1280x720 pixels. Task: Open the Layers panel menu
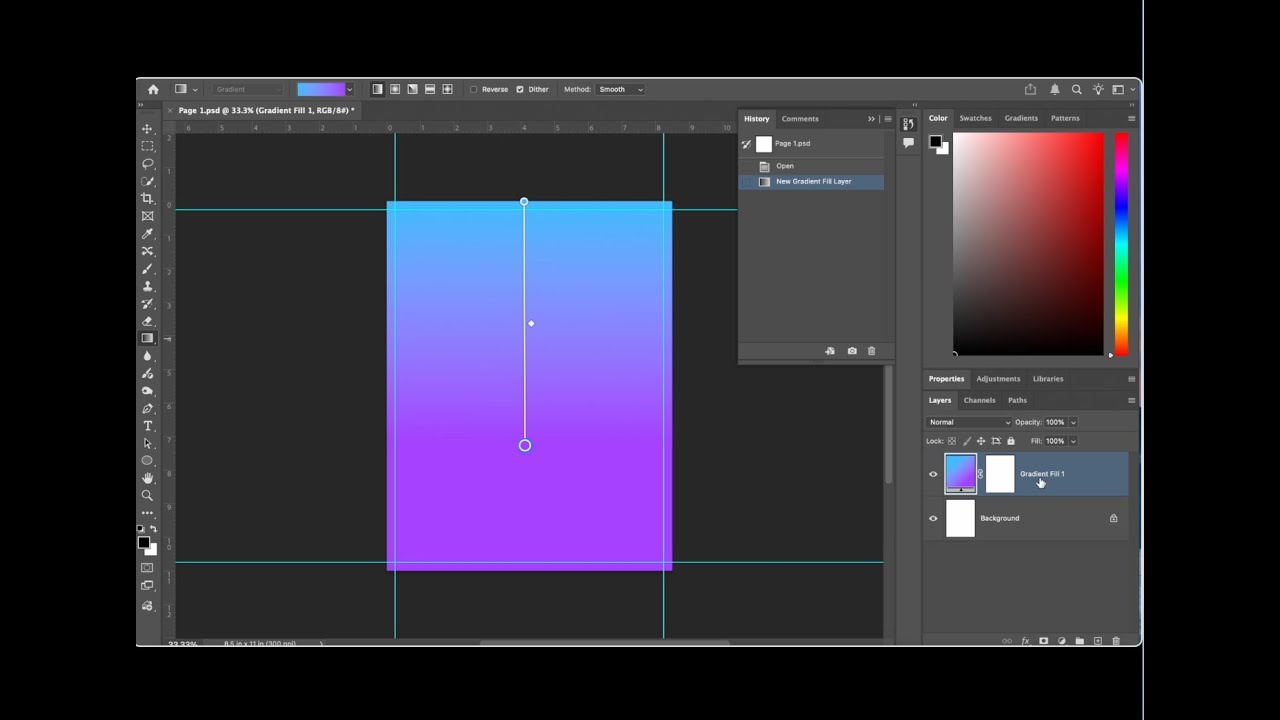pos(1131,400)
